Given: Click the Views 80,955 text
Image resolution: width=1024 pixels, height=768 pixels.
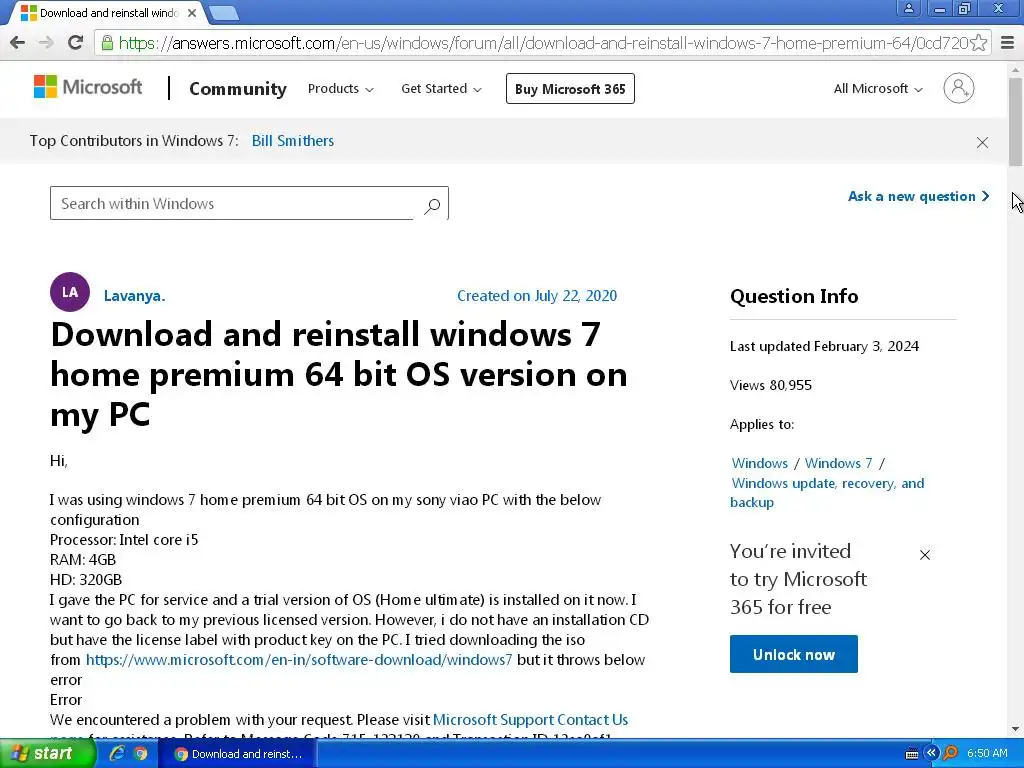Looking at the screenshot, I should tap(771, 385).
